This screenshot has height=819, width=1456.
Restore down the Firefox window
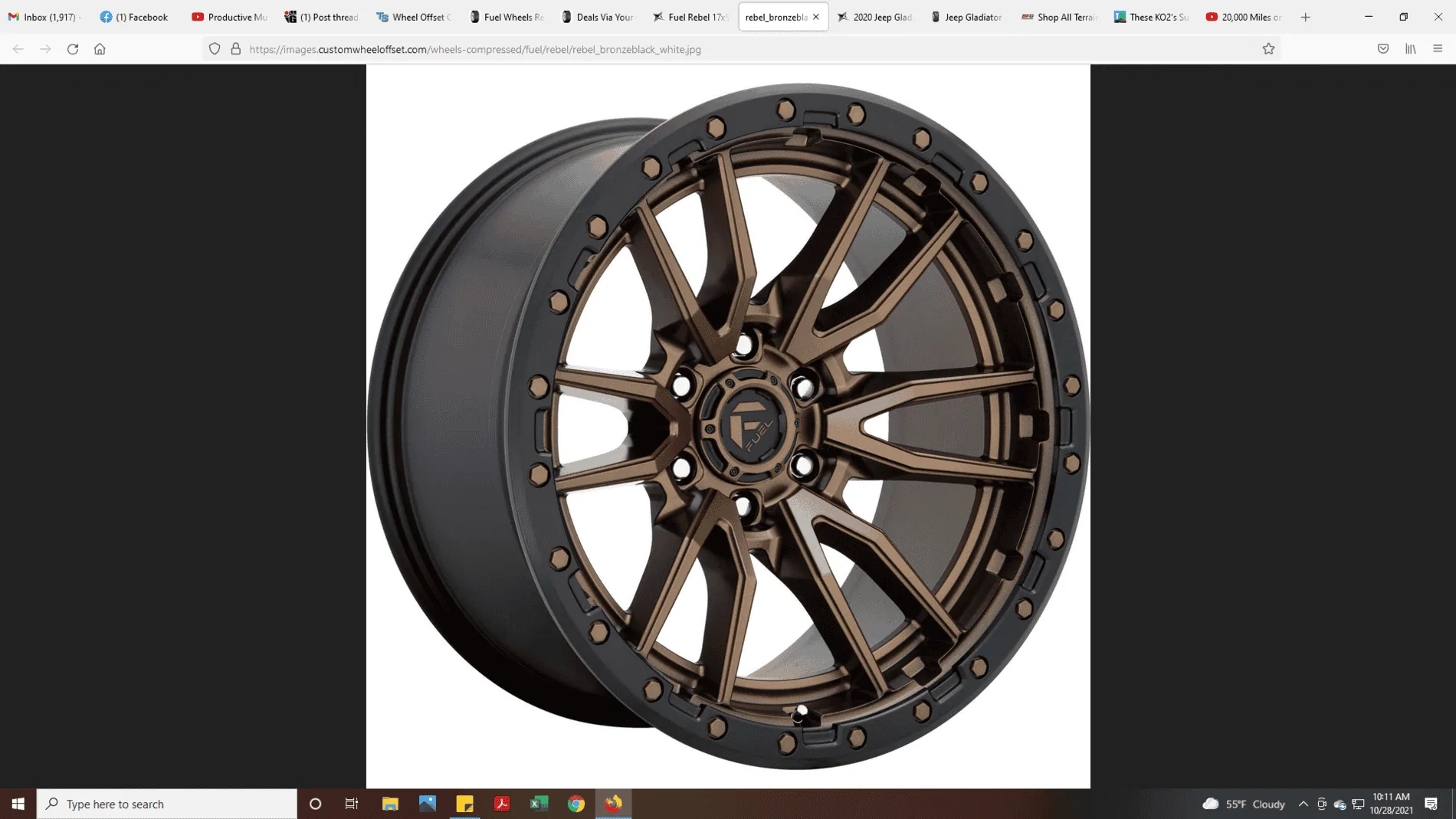(x=1404, y=17)
